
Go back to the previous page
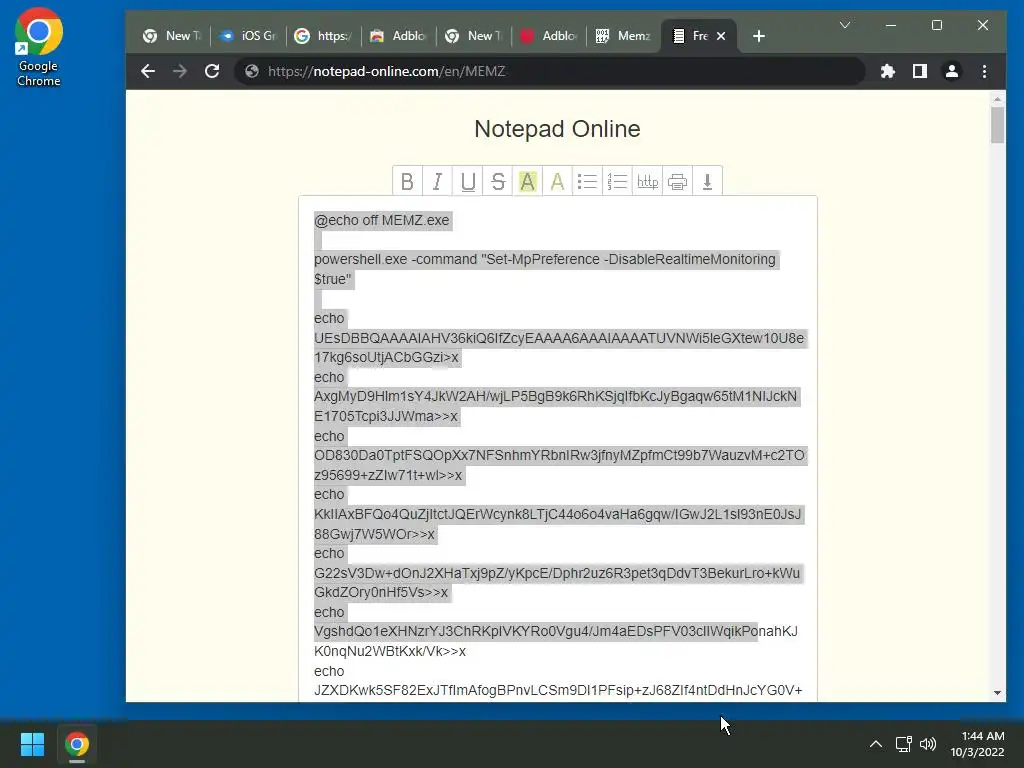click(148, 71)
